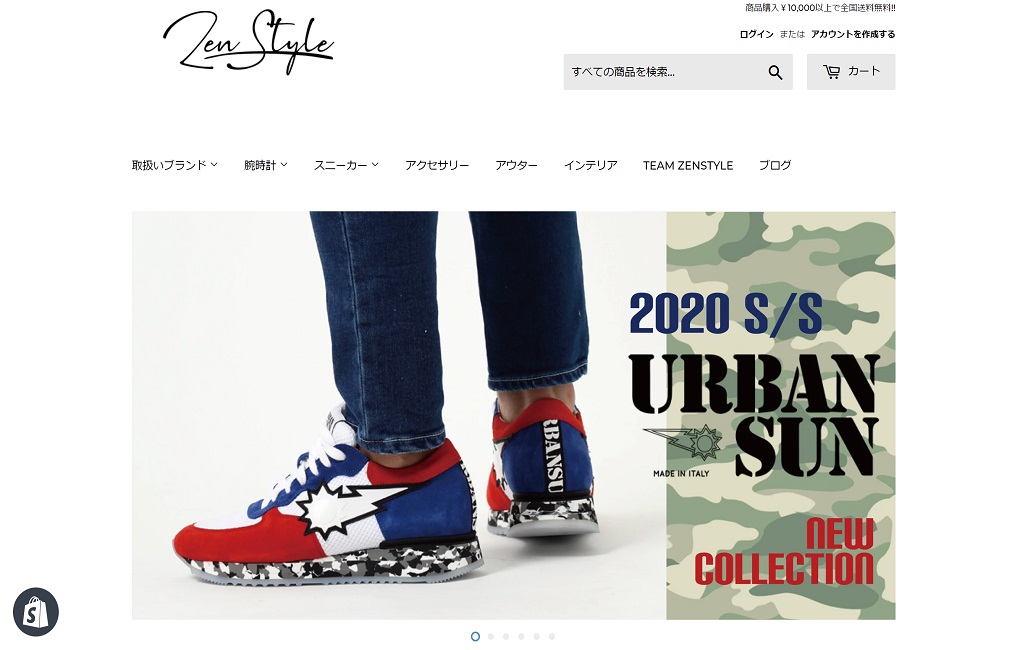Open the TEAM ZENSTYLE page

[x=688, y=165]
